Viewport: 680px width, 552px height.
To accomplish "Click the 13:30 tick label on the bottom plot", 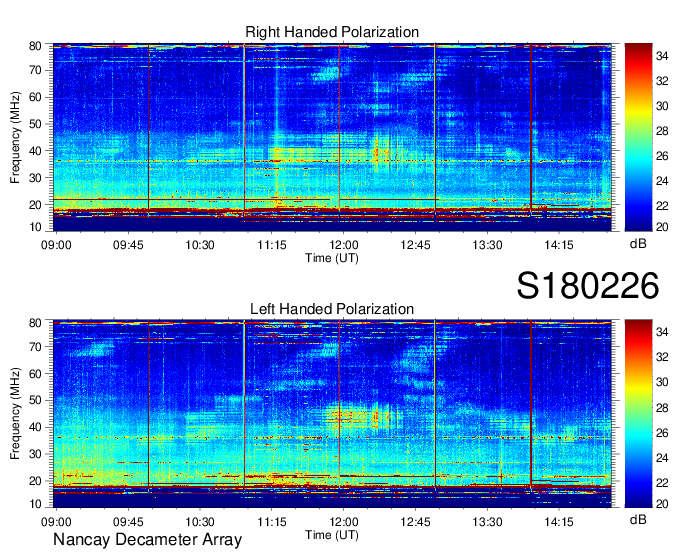I will pyautogui.click(x=487, y=522).
